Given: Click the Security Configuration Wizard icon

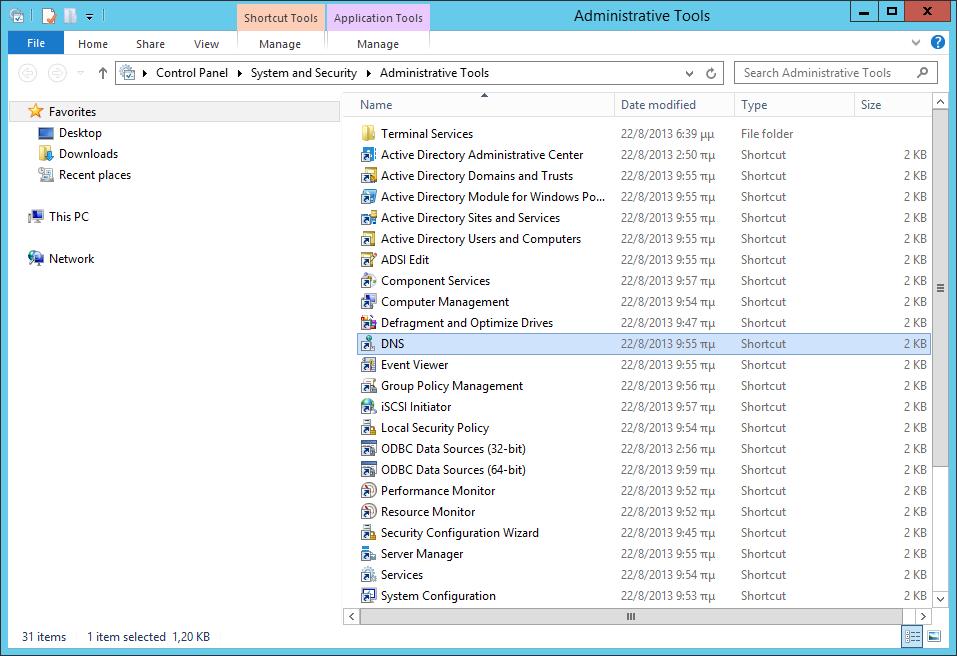Looking at the screenshot, I should (368, 533).
